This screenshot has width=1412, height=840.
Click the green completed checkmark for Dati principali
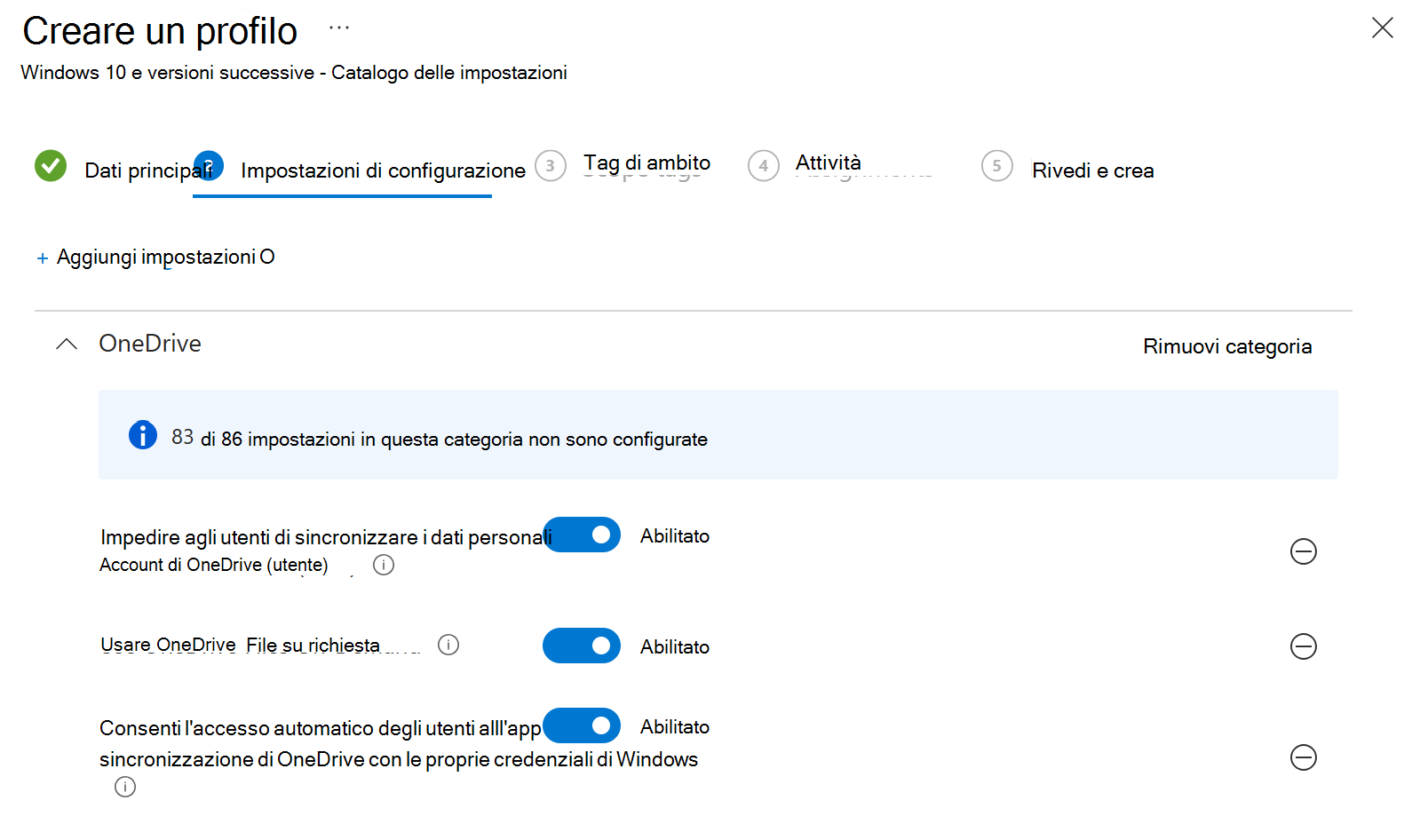(51, 165)
